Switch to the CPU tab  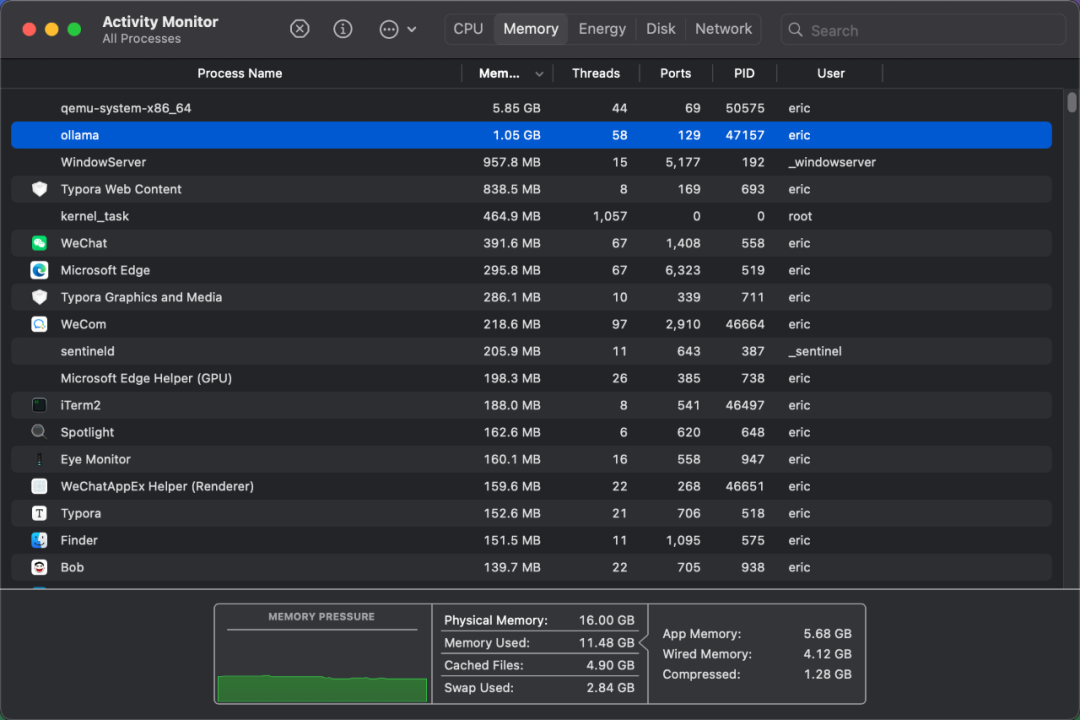point(468,29)
